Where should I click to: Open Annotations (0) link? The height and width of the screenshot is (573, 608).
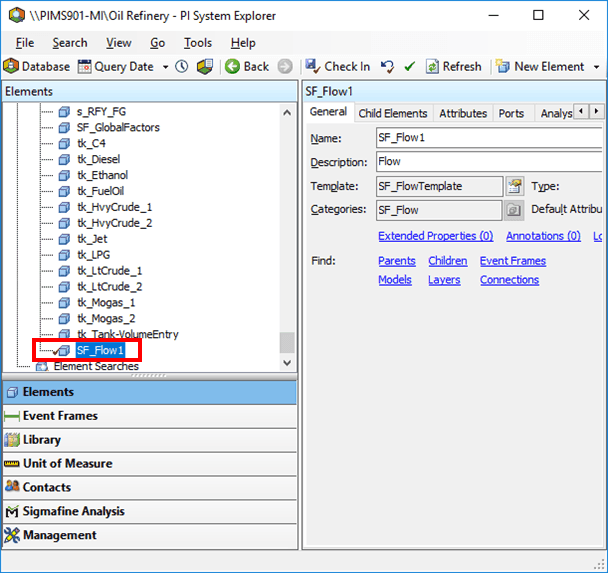[543, 236]
